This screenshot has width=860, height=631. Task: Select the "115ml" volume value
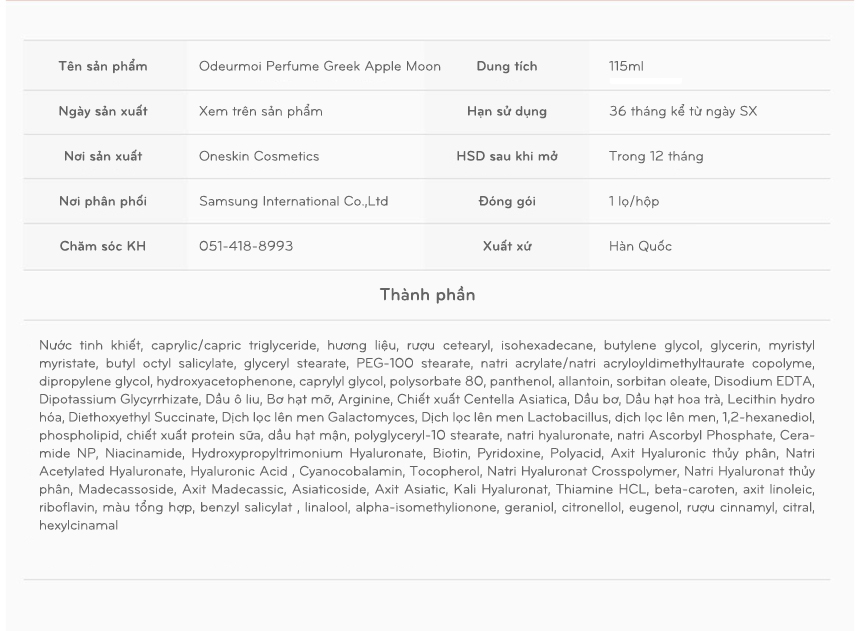pos(626,66)
